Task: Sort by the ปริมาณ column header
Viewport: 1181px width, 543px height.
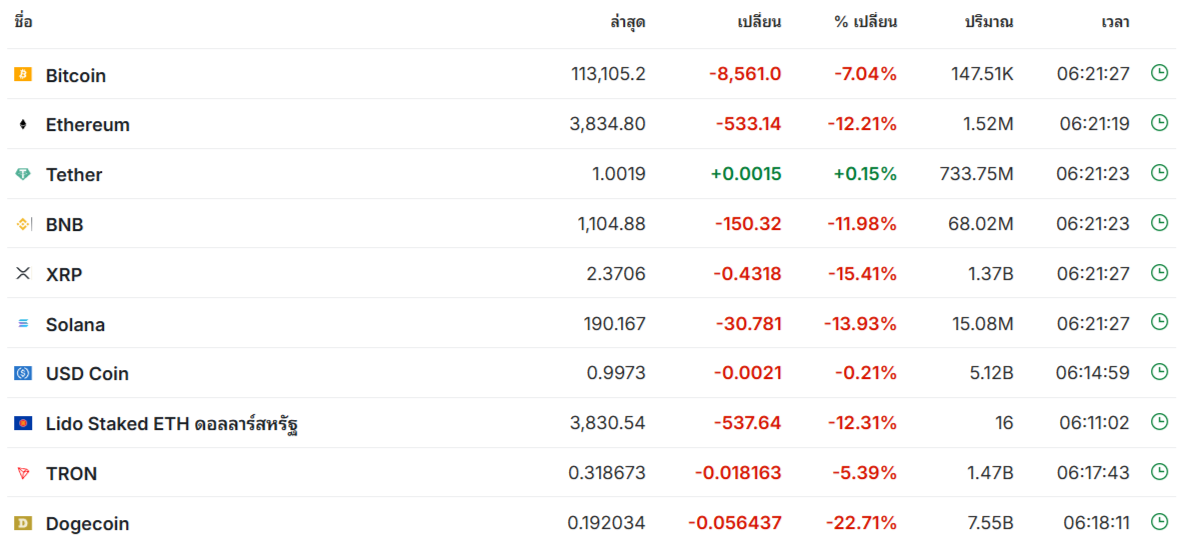Action: click(x=988, y=22)
